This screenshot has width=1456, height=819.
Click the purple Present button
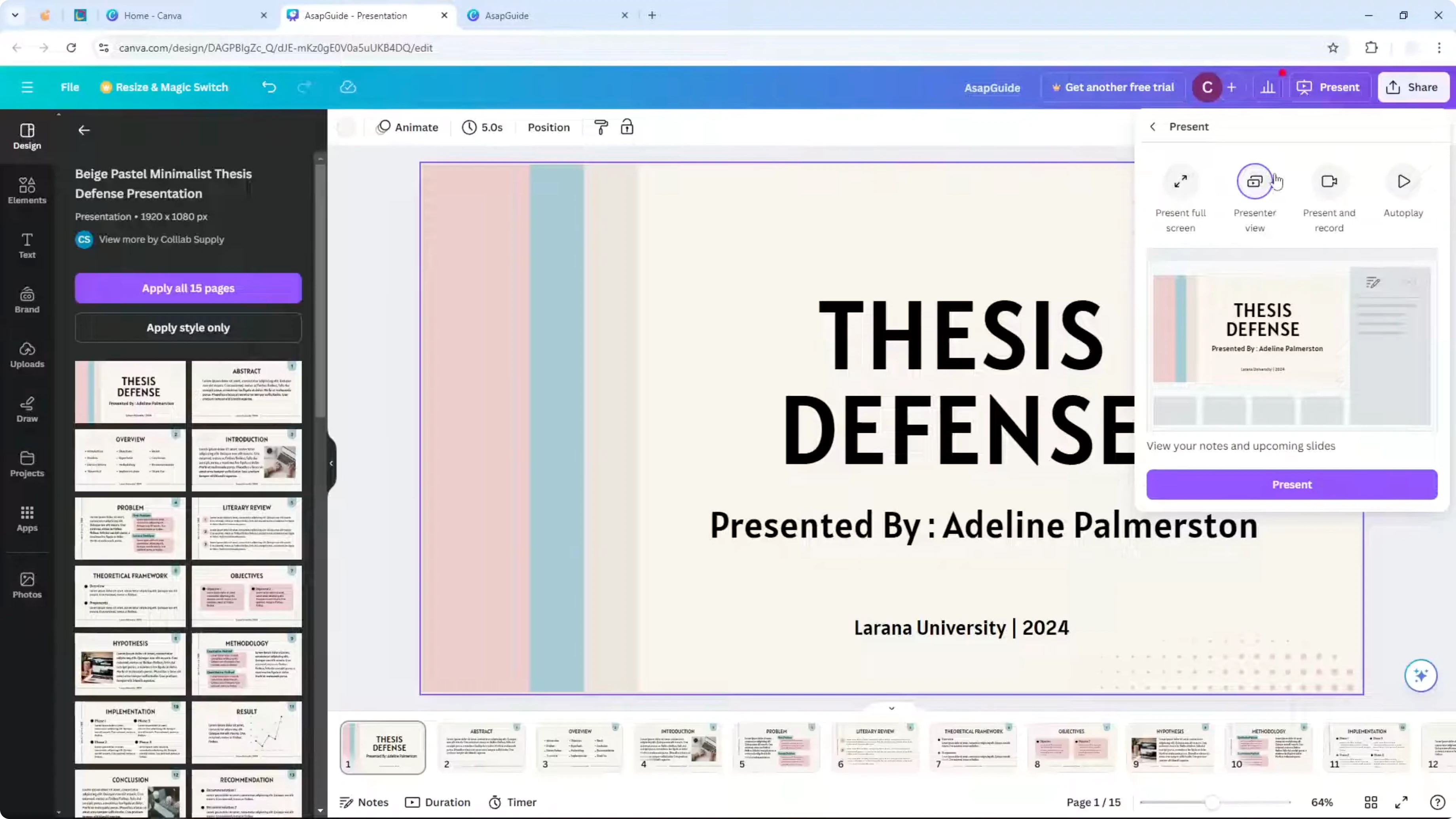(1291, 484)
